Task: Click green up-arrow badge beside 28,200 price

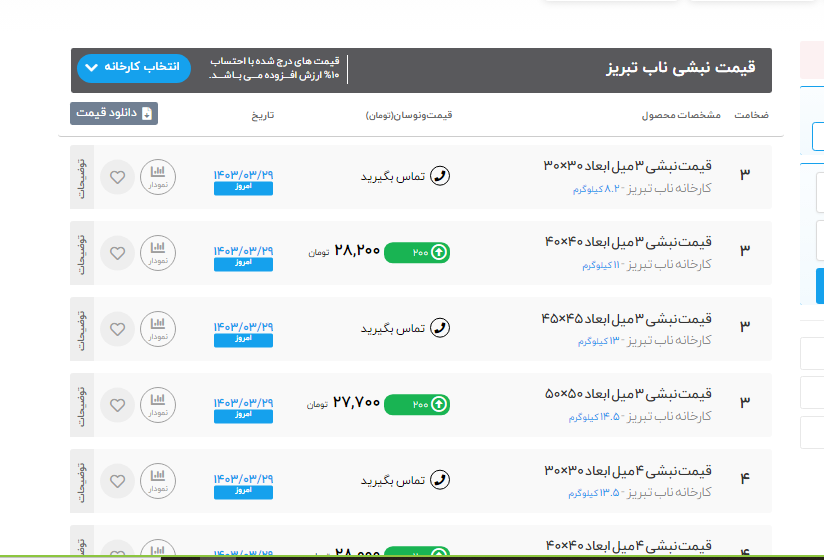Action: [439, 252]
